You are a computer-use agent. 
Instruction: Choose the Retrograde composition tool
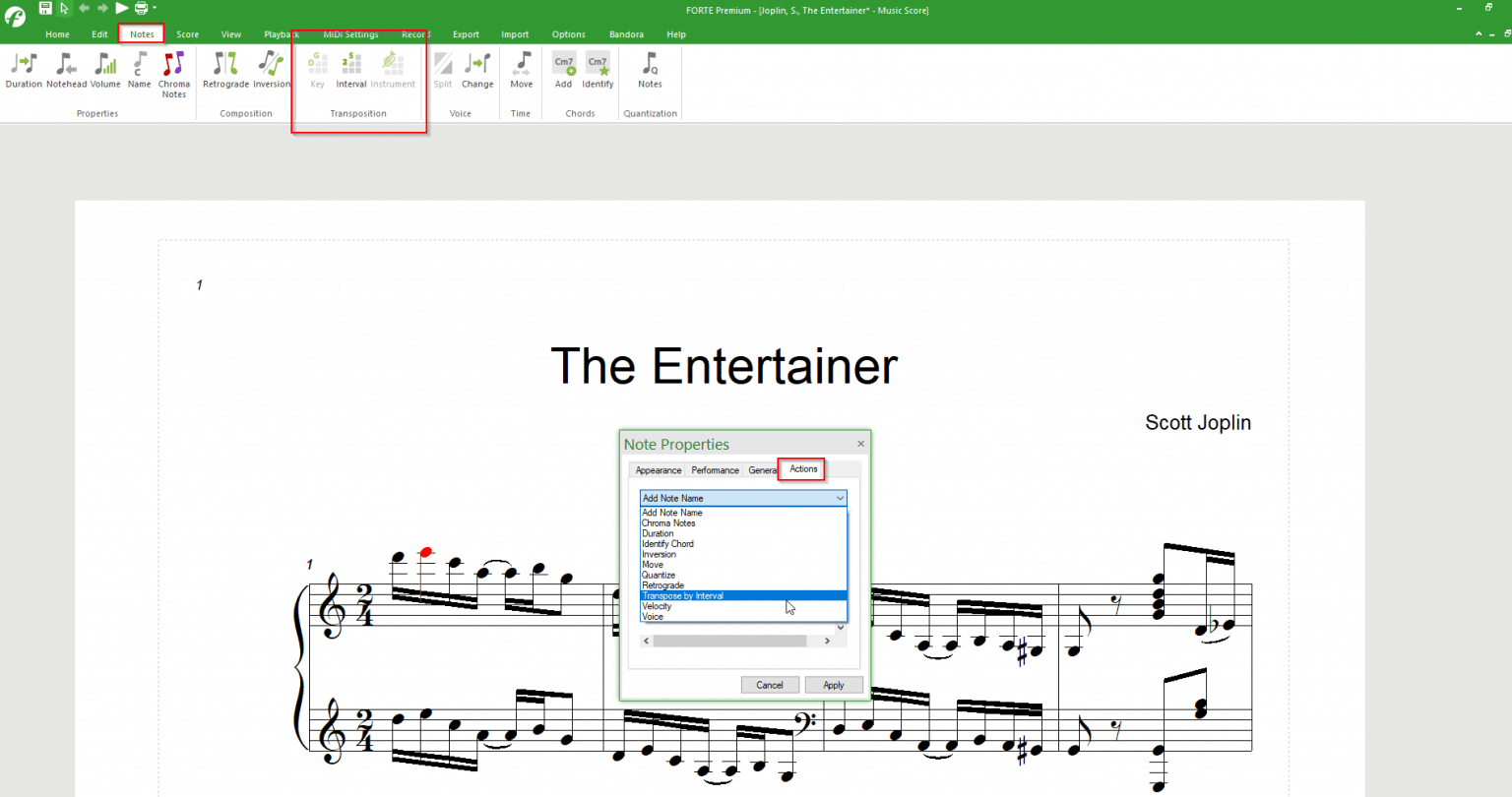[x=225, y=70]
